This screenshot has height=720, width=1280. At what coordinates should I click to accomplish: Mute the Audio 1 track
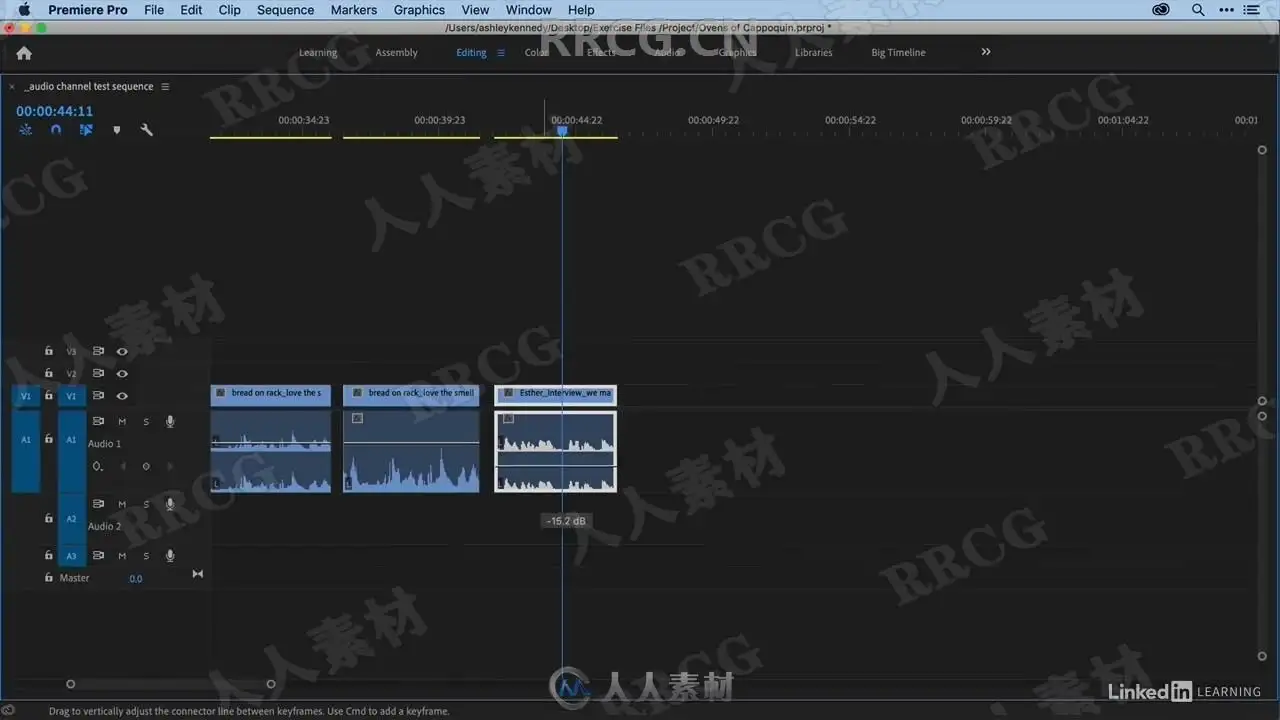click(x=122, y=422)
